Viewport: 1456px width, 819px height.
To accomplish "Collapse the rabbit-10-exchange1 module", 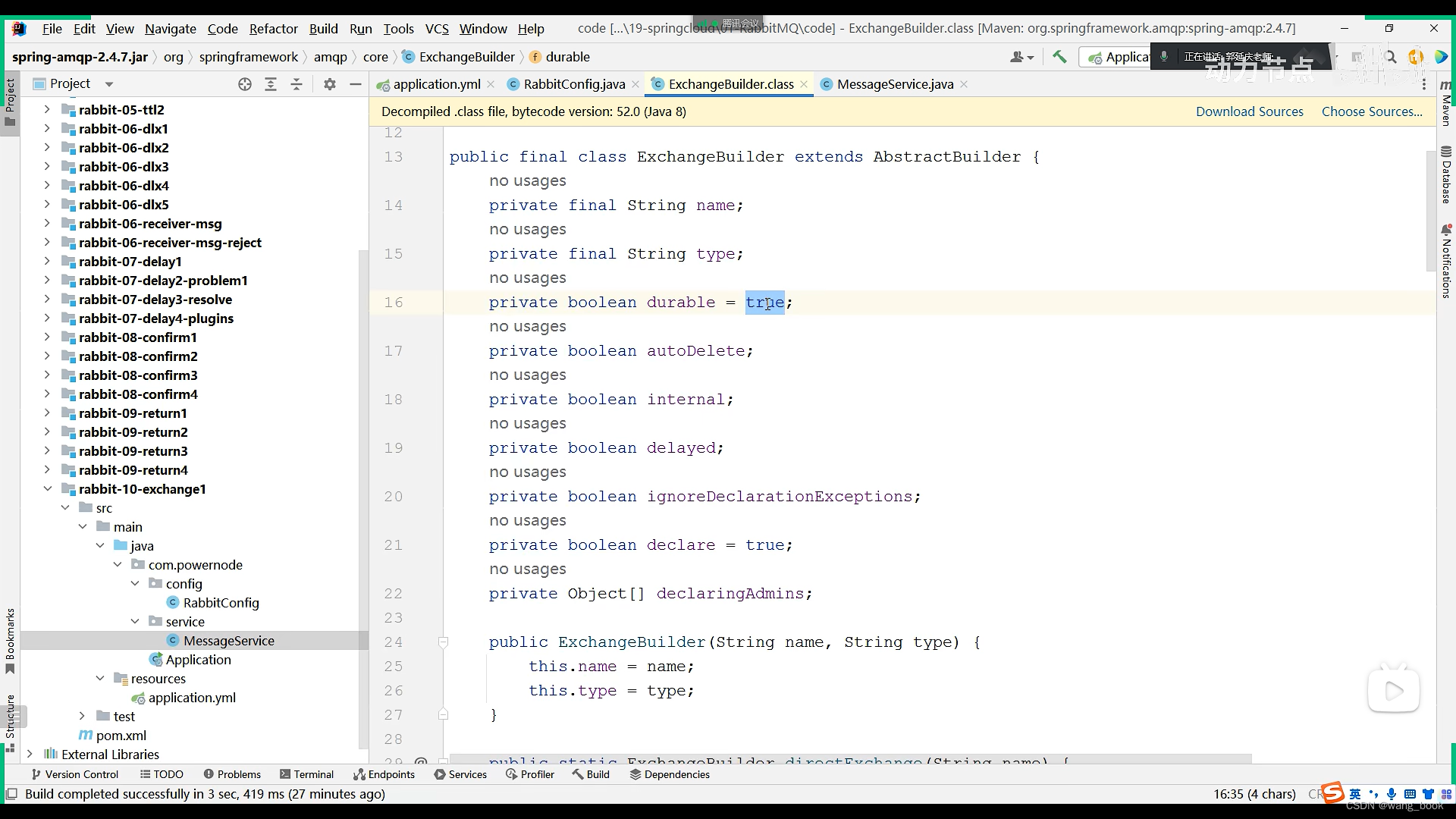I will 47,489.
